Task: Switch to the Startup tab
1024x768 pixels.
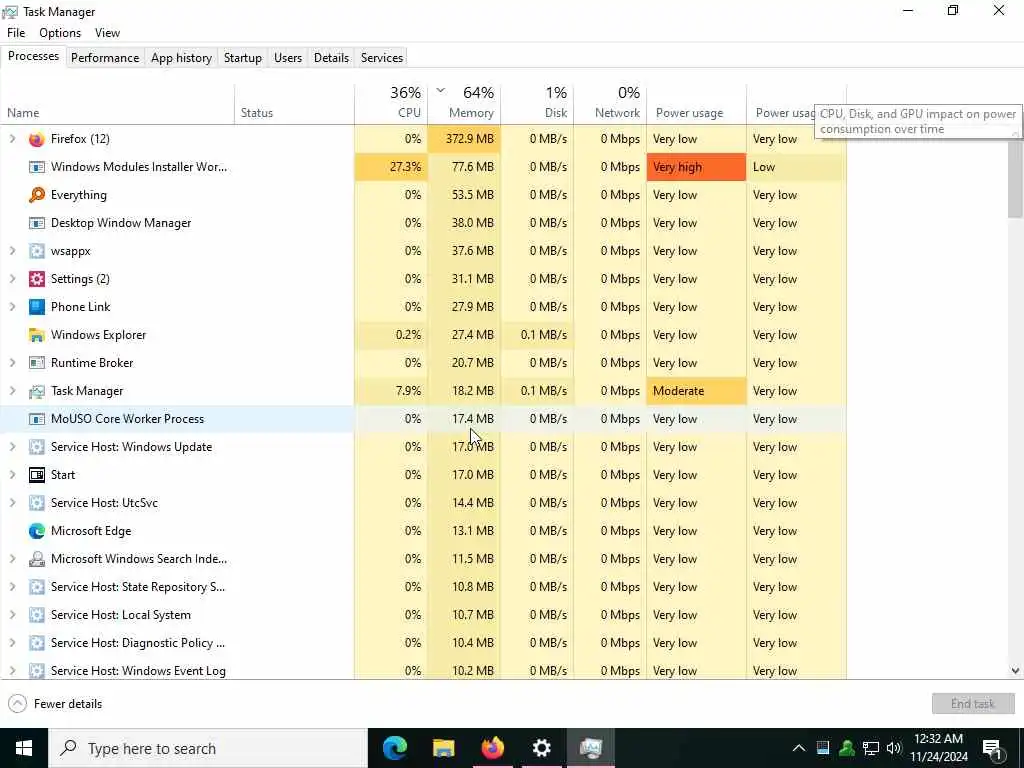Action: 243,57
